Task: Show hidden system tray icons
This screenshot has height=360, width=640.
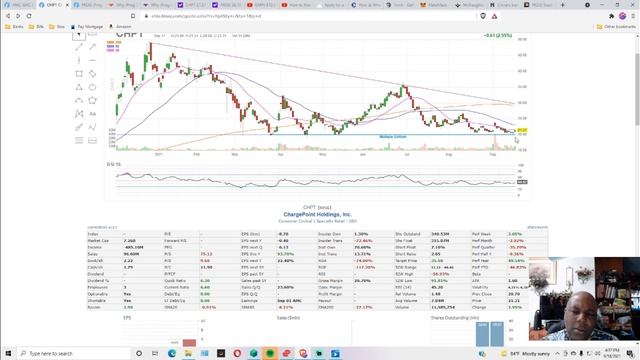Action: (x=557, y=353)
